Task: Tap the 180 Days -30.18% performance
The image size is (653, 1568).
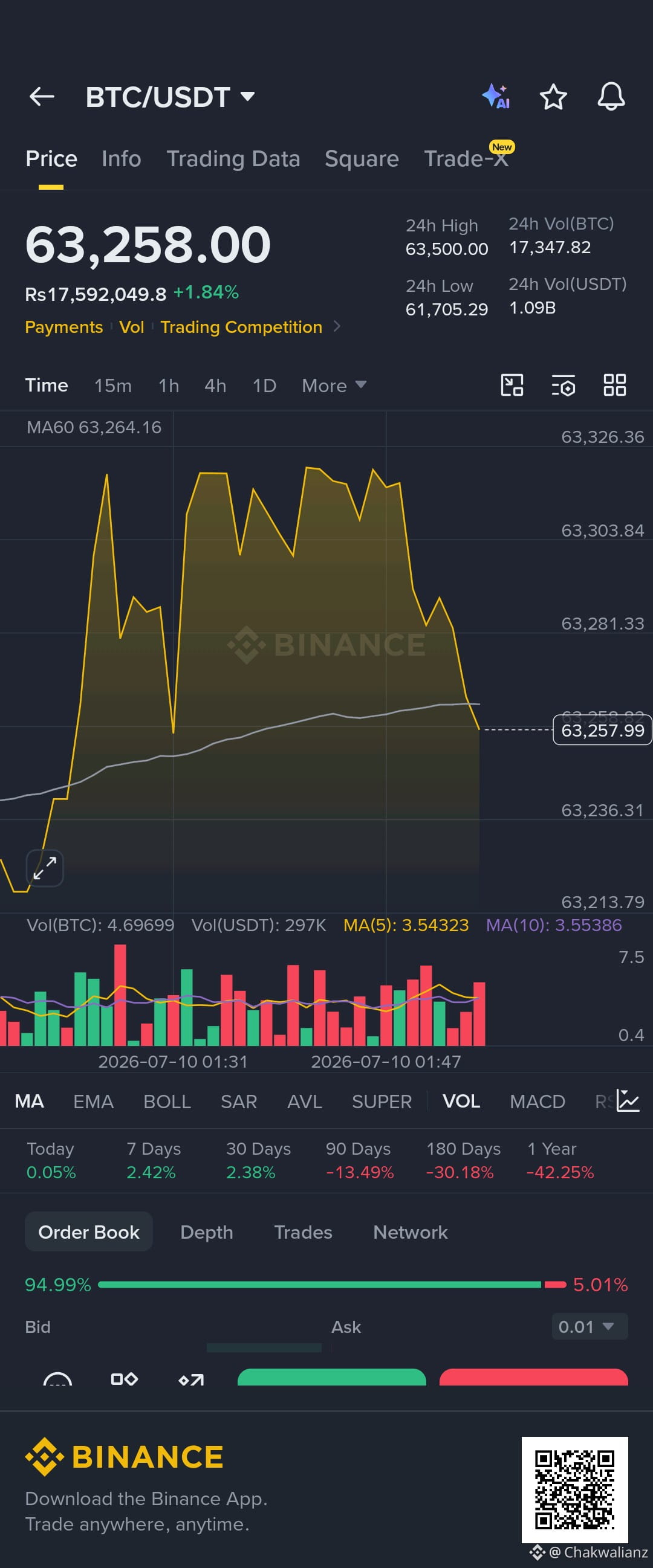Action: tap(463, 1160)
